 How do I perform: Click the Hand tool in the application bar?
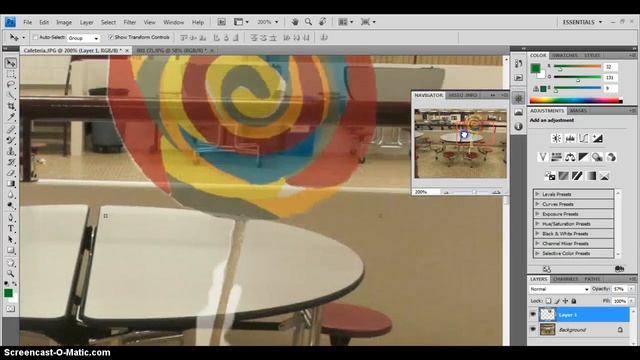pos(295,22)
